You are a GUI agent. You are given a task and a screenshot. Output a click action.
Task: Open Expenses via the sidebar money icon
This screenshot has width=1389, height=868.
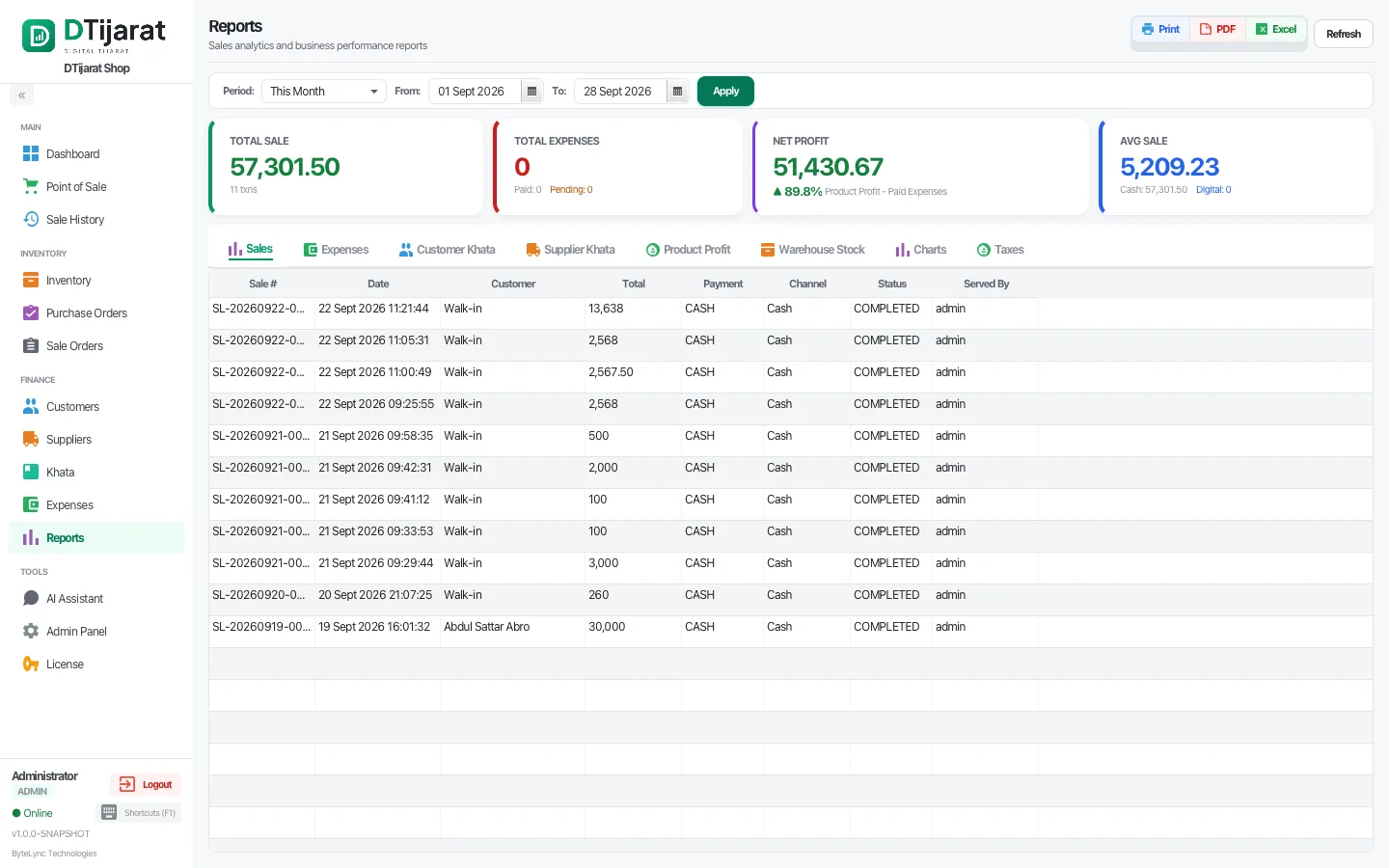pos(31,505)
